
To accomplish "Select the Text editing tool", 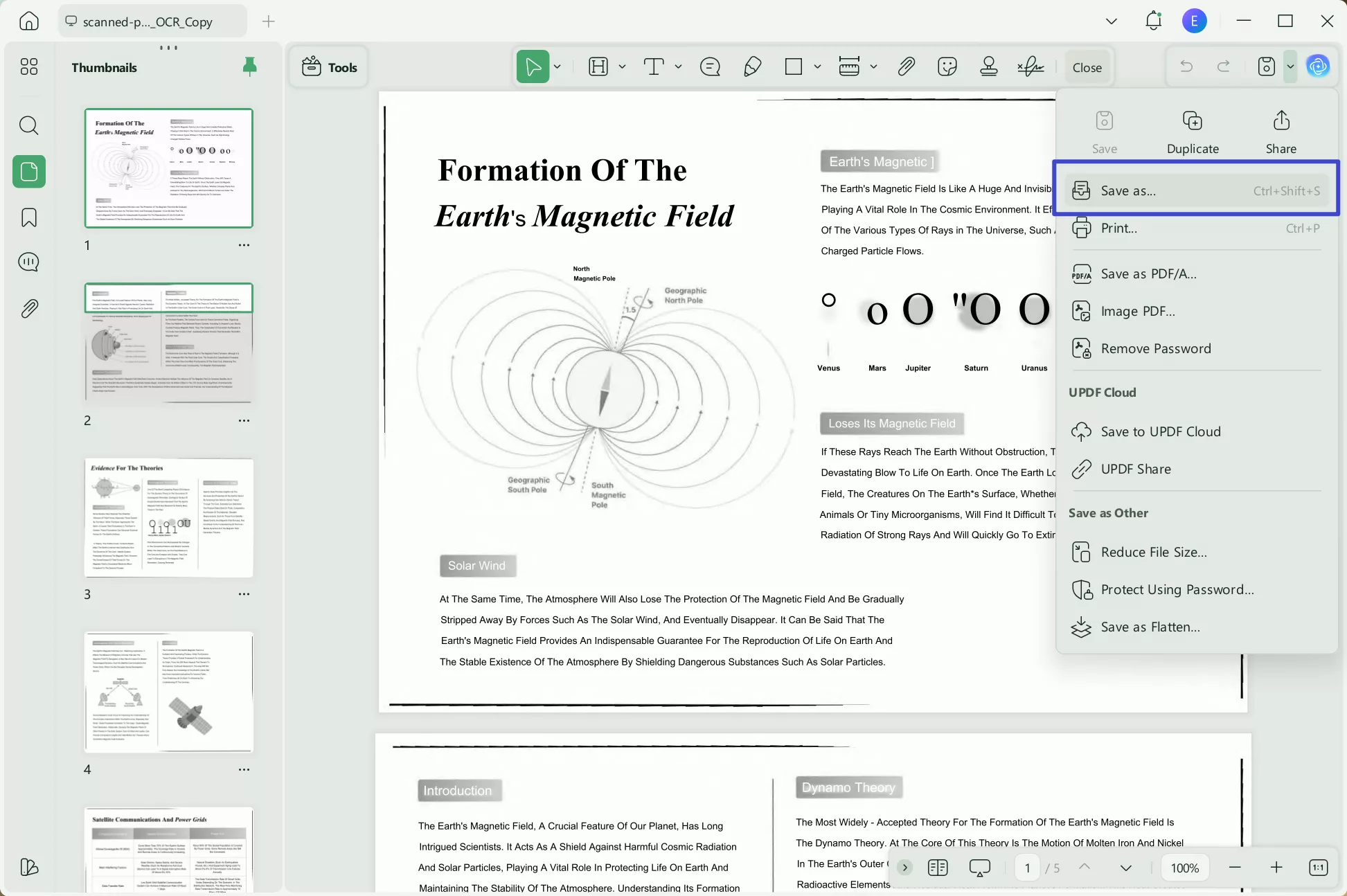I will pos(654,66).
